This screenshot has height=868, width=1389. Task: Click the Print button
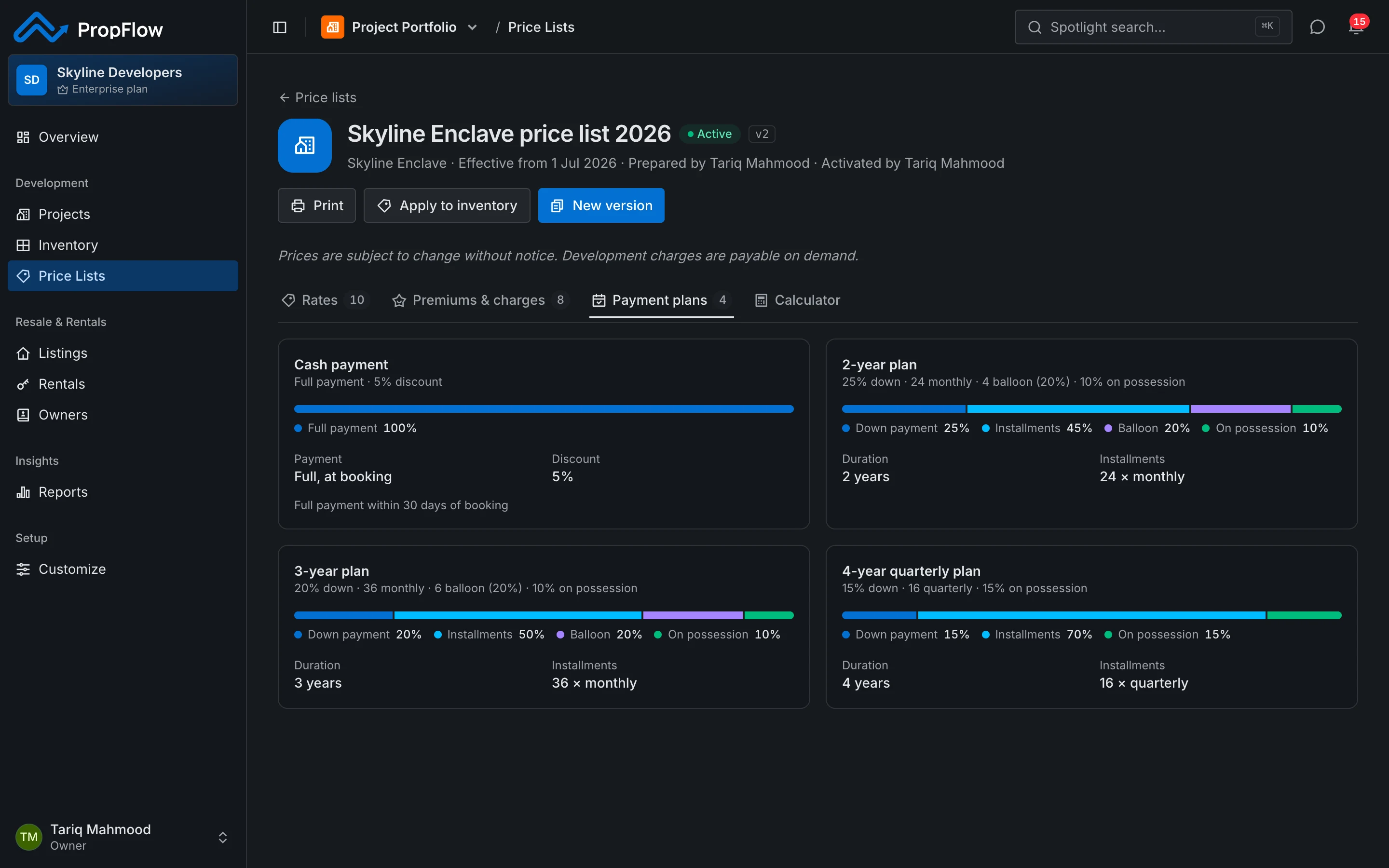point(317,205)
